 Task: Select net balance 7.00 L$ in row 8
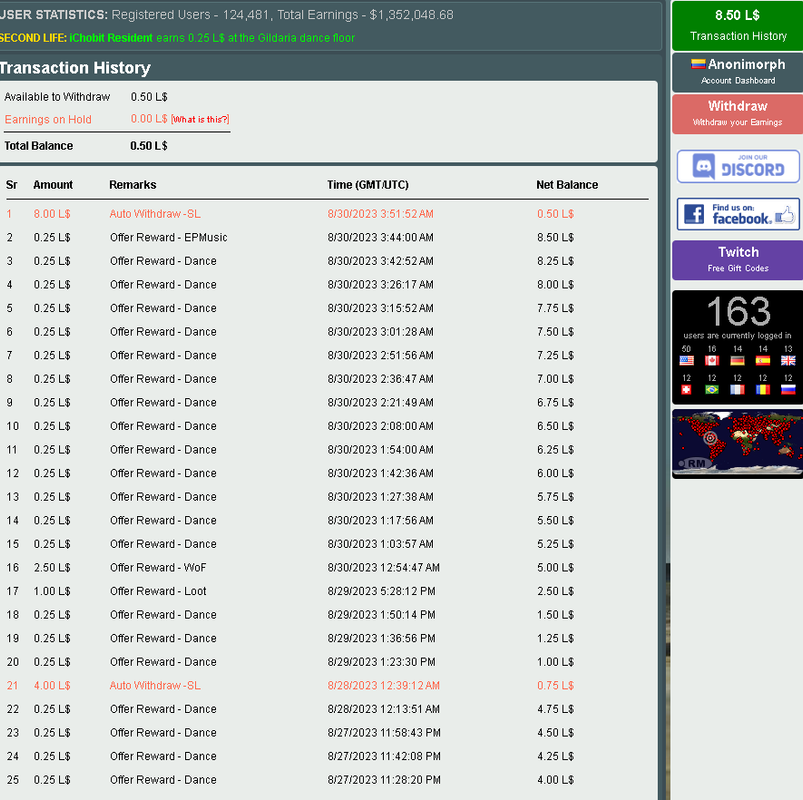pyautogui.click(x=556, y=378)
